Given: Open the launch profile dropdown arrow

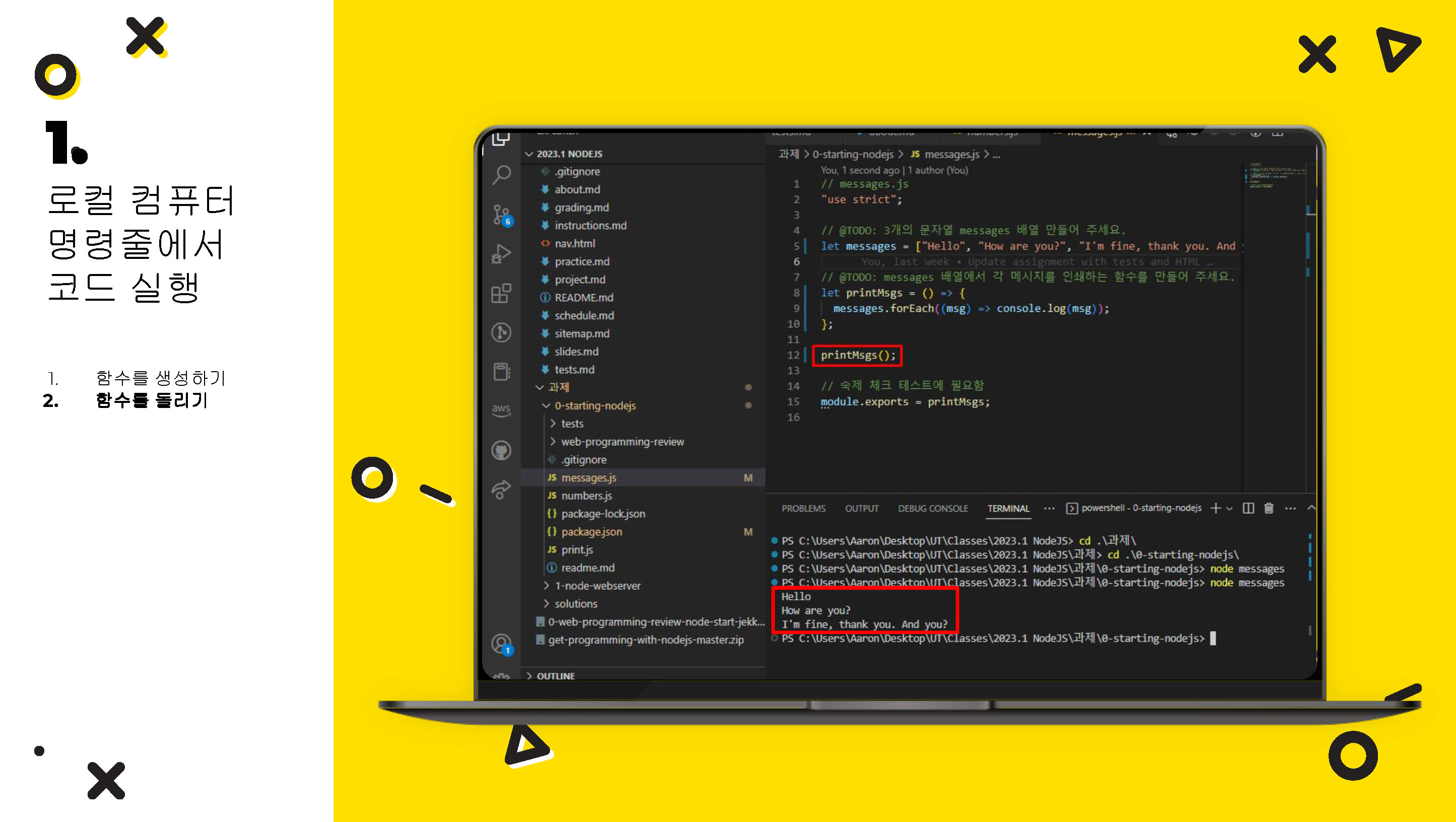Looking at the screenshot, I should pos(1229,508).
